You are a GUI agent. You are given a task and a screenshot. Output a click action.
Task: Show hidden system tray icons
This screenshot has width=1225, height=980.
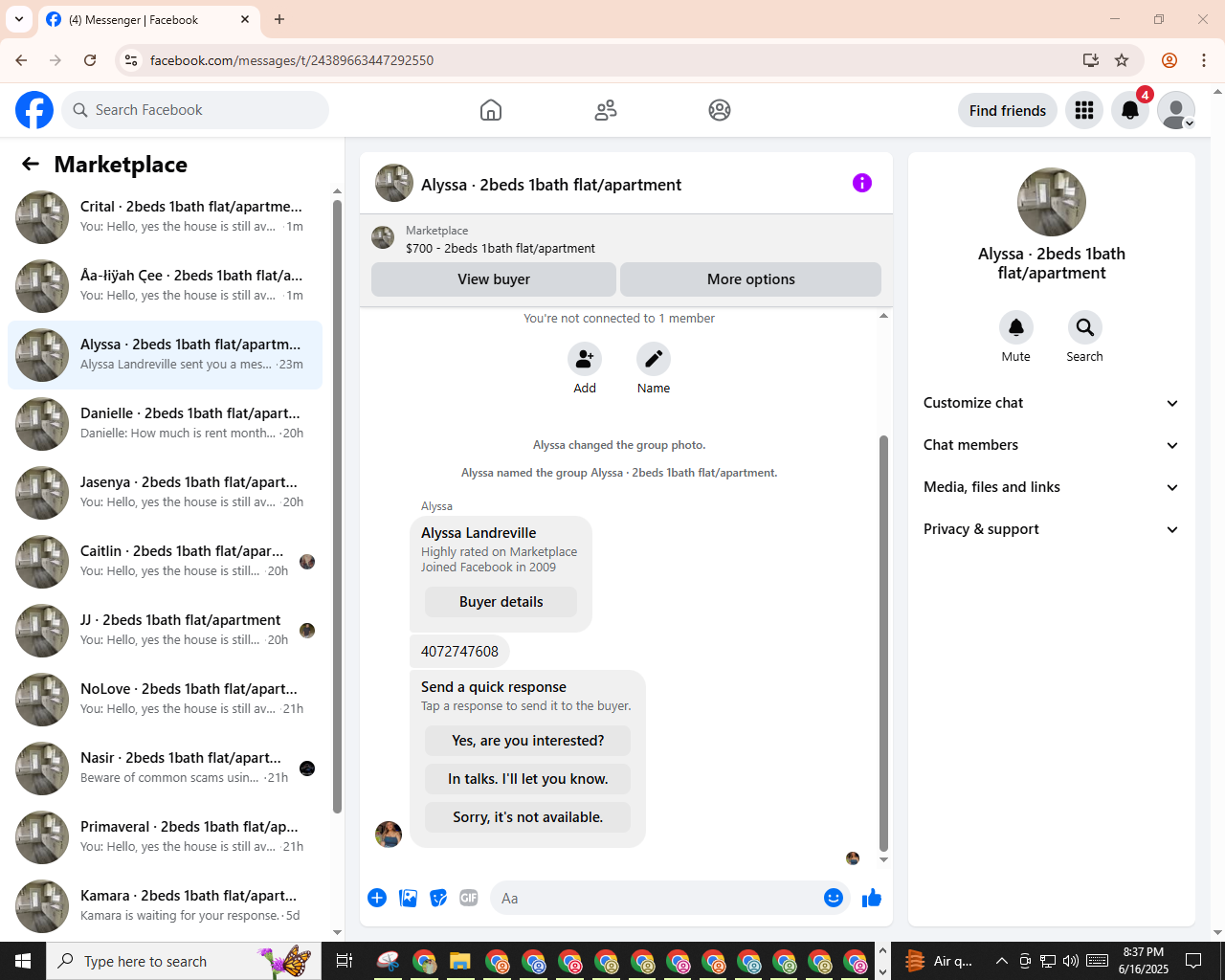[x=1001, y=961]
